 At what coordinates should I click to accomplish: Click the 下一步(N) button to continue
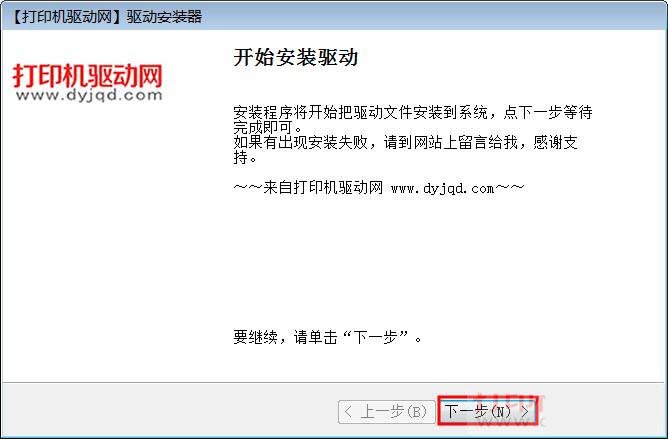coord(487,412)
